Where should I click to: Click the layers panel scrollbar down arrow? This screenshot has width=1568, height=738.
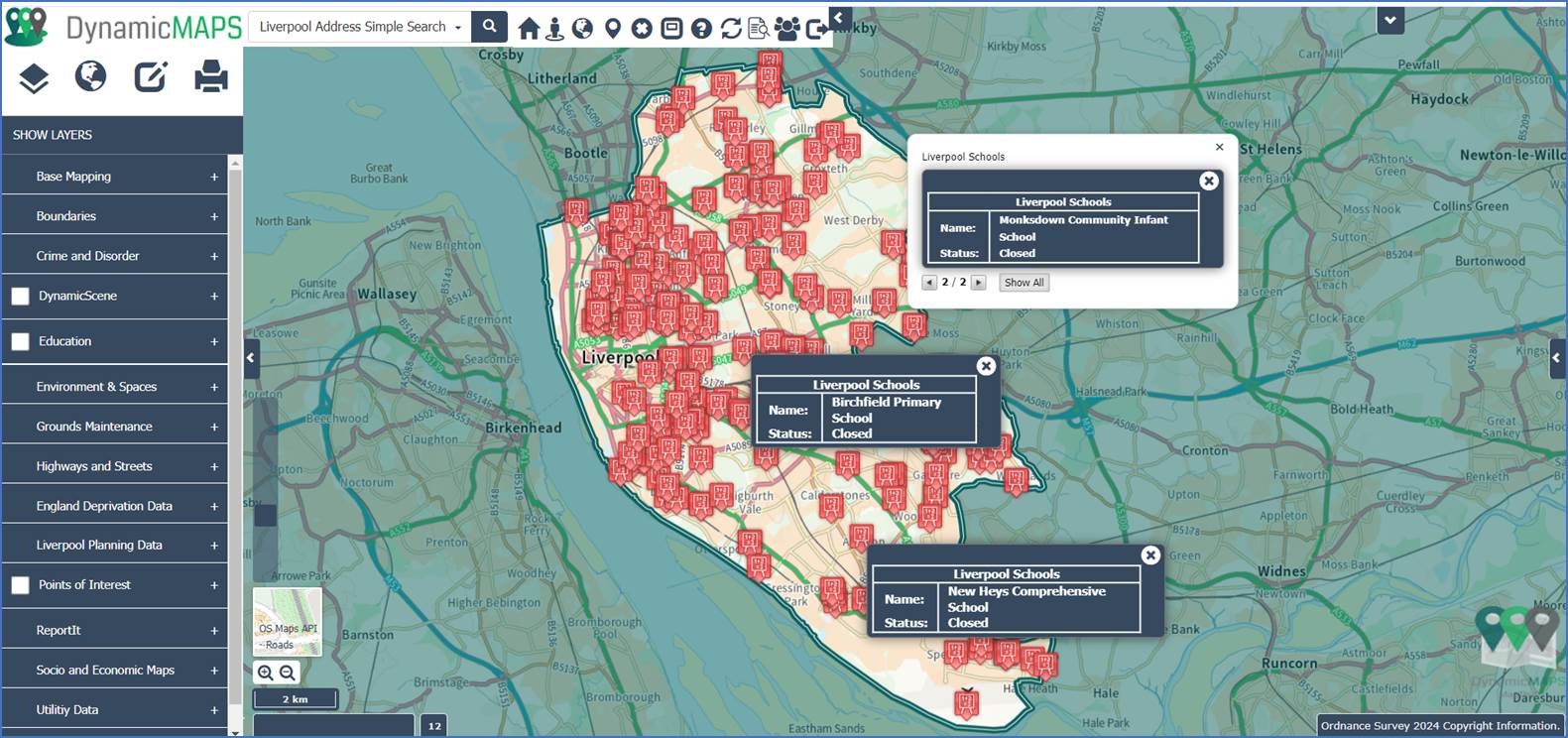pyautogui.click(x=235, y=732)
